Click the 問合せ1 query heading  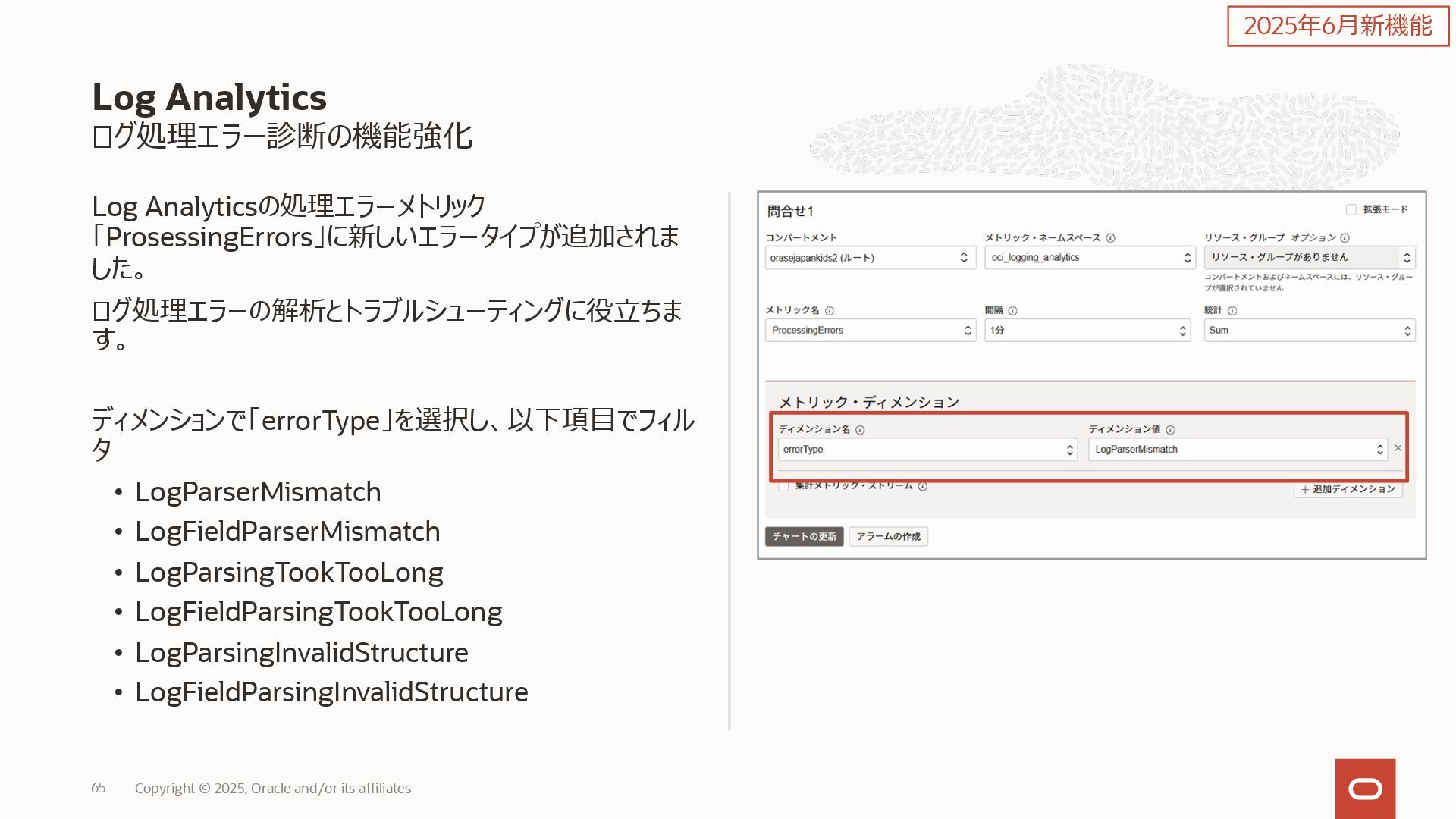tap(790, 212)
